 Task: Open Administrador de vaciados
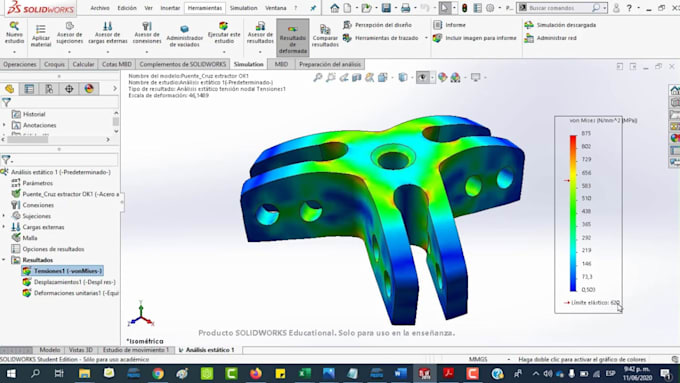click(x=185, y=36)
